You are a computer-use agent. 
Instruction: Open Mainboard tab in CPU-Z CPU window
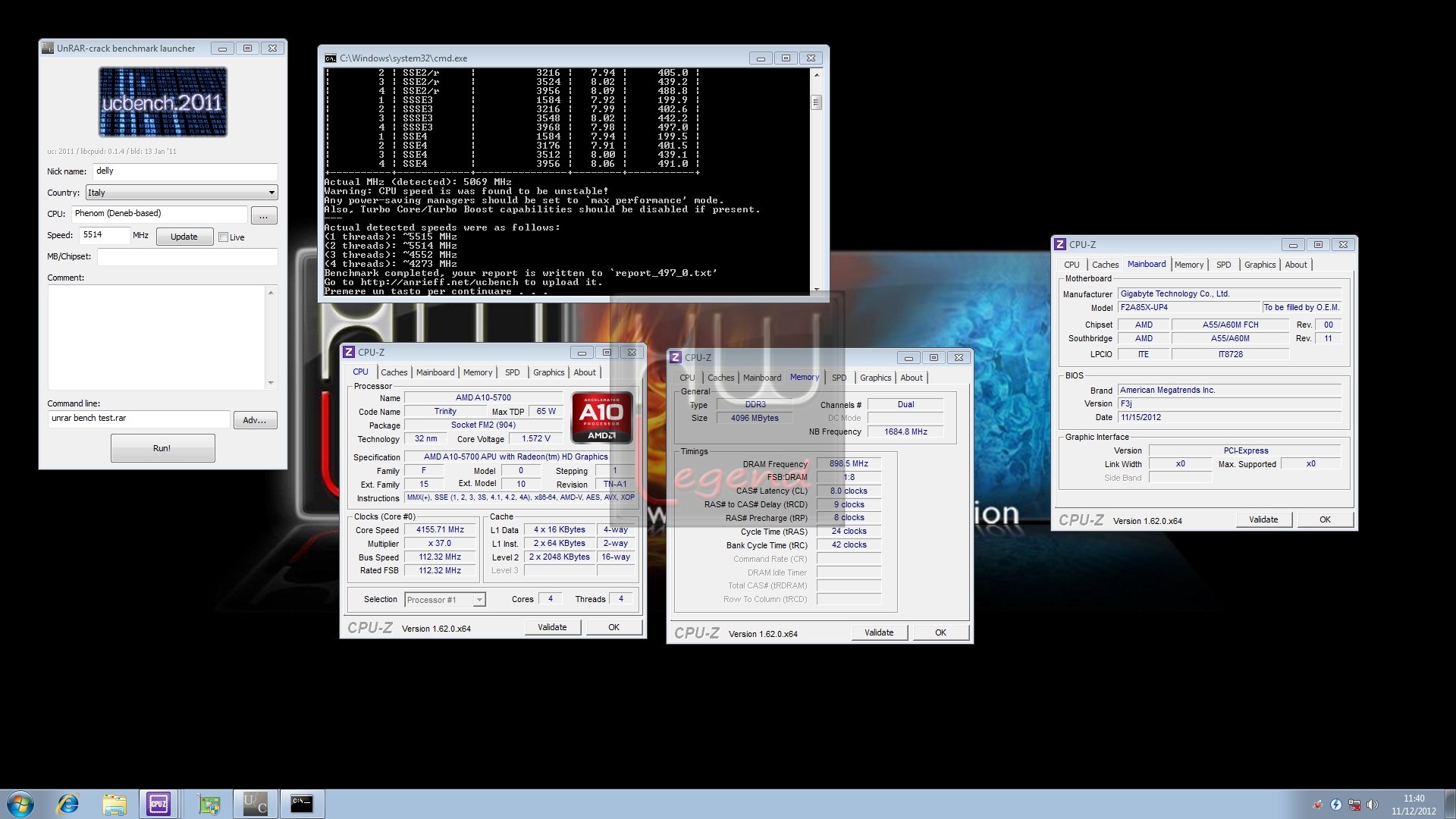coord(435,372)
